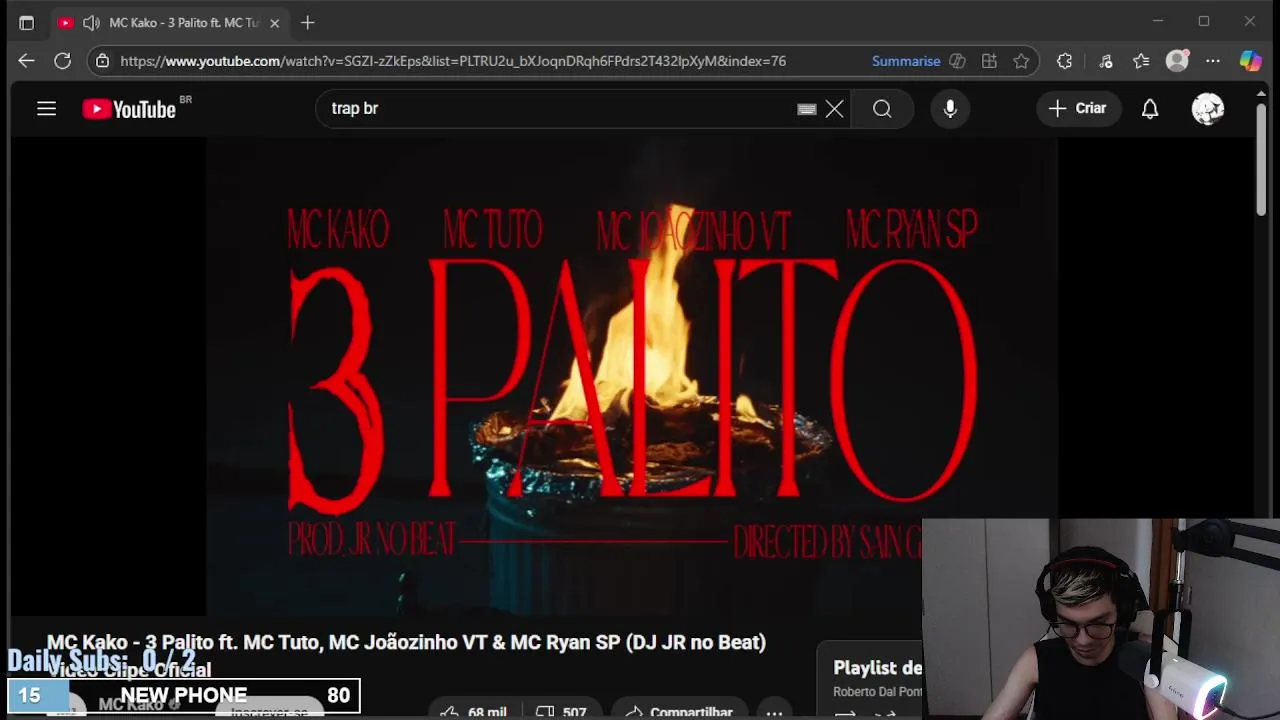Open the favourites list icon
Image resolution: width=1280 pixels, height=720 pixels.
[x=1141, y=61]
